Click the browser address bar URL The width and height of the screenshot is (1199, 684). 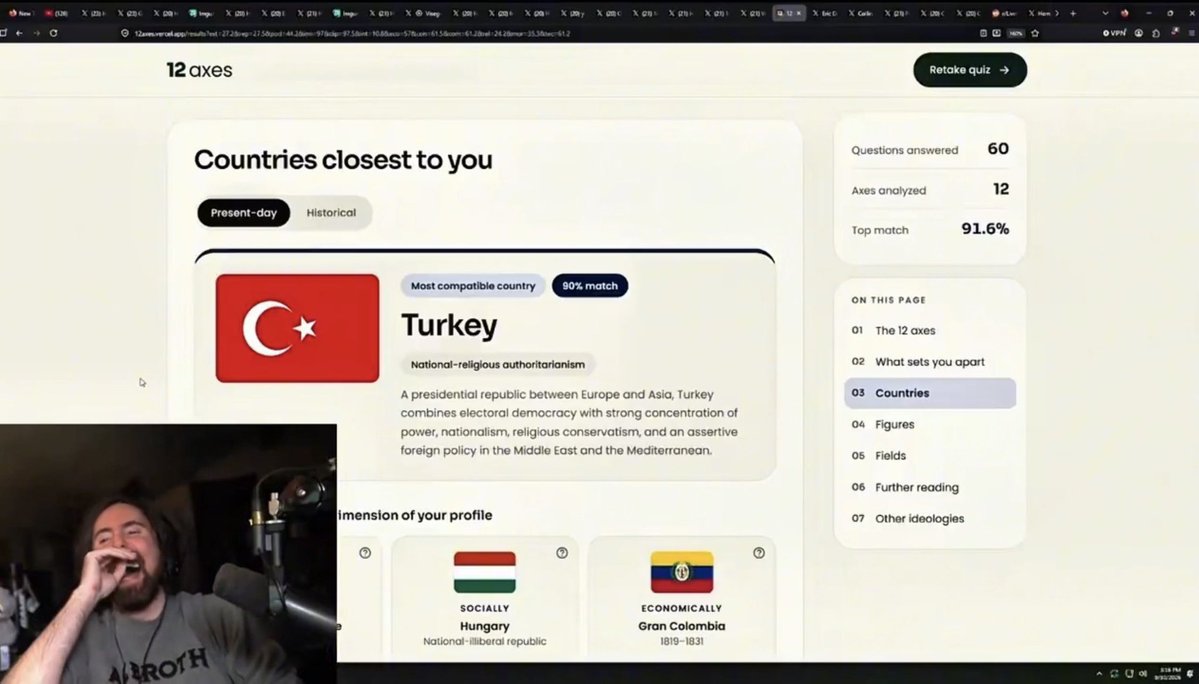[352, 34]
